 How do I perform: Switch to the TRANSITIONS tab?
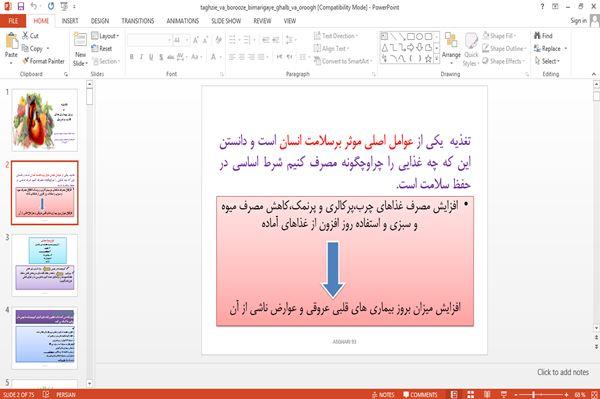[x=138, y=21]
